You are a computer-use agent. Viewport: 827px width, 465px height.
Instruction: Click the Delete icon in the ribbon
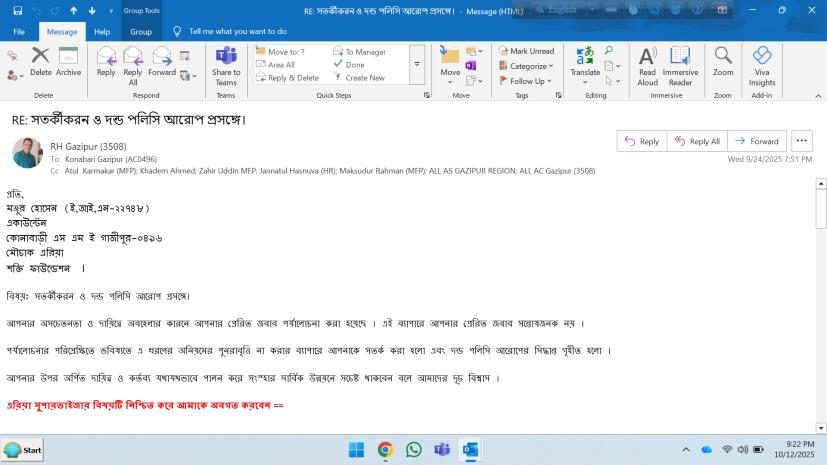41,60
